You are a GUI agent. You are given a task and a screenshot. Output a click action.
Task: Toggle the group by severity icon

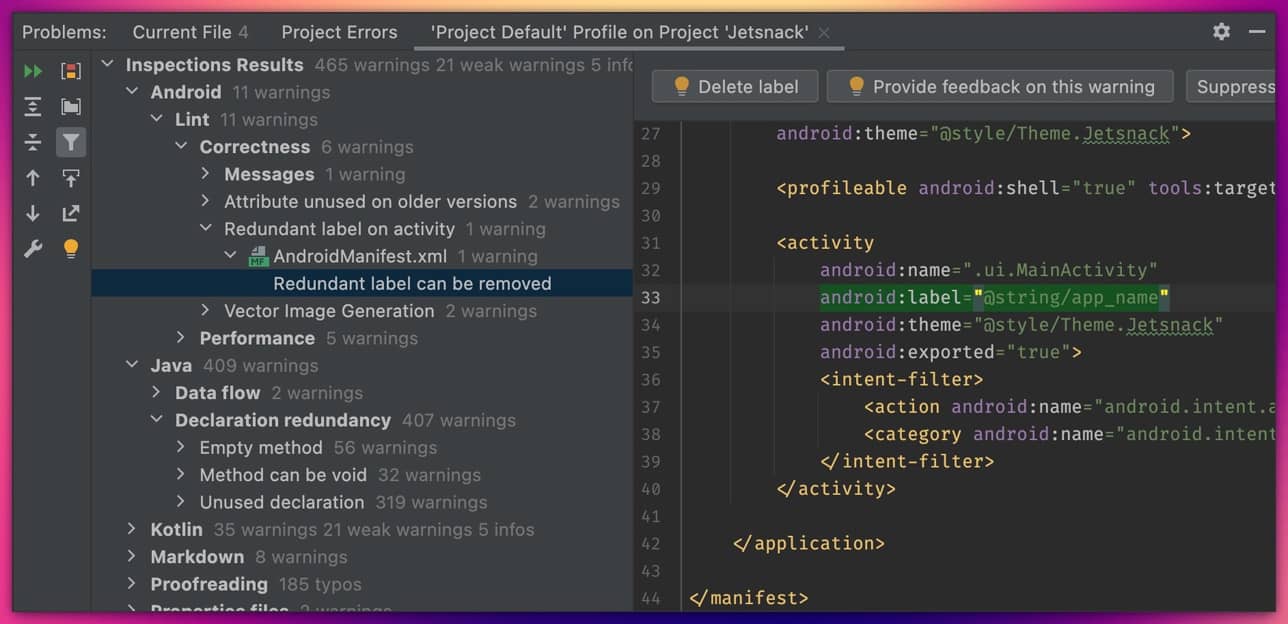71,70
